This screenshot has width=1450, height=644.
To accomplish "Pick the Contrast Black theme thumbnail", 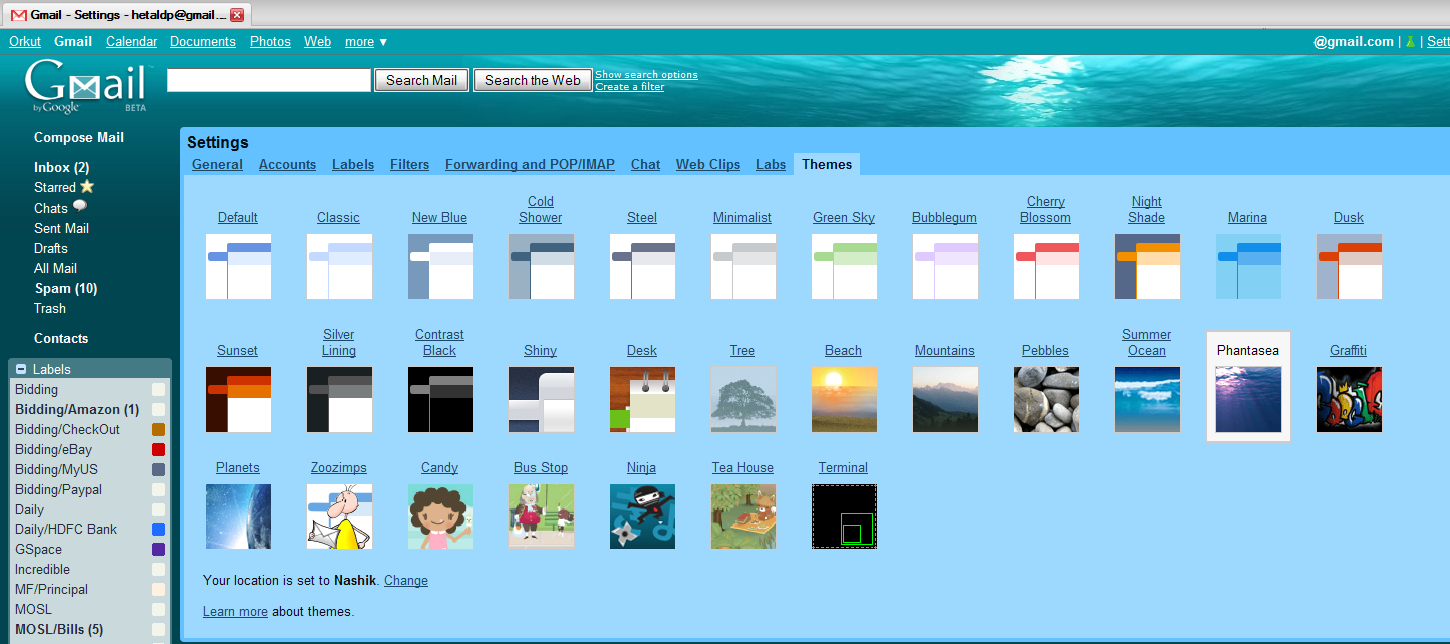I will pyautogui.click(x=440, y=400).
